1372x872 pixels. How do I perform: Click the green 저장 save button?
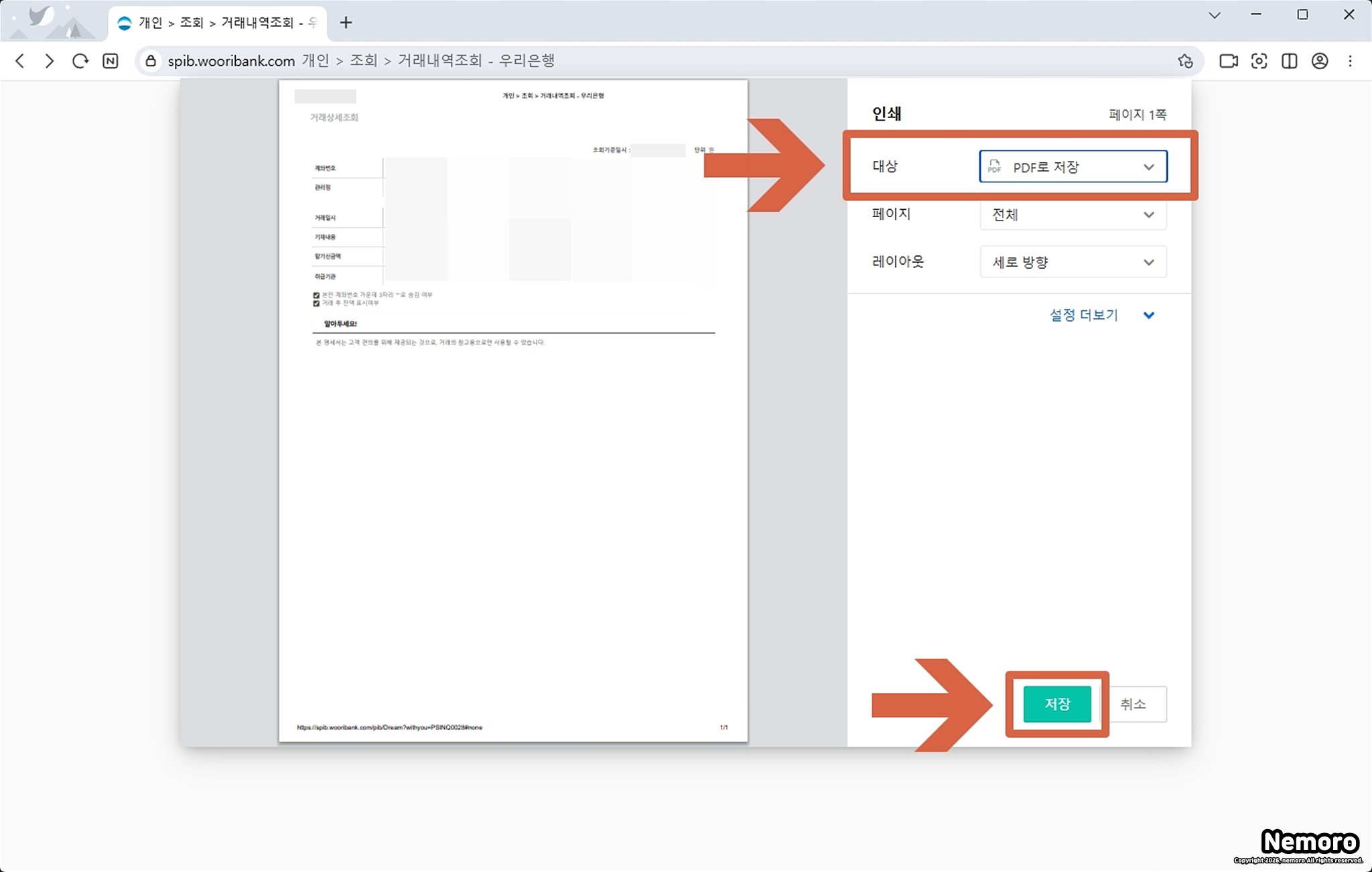[x=1057, y=704]
